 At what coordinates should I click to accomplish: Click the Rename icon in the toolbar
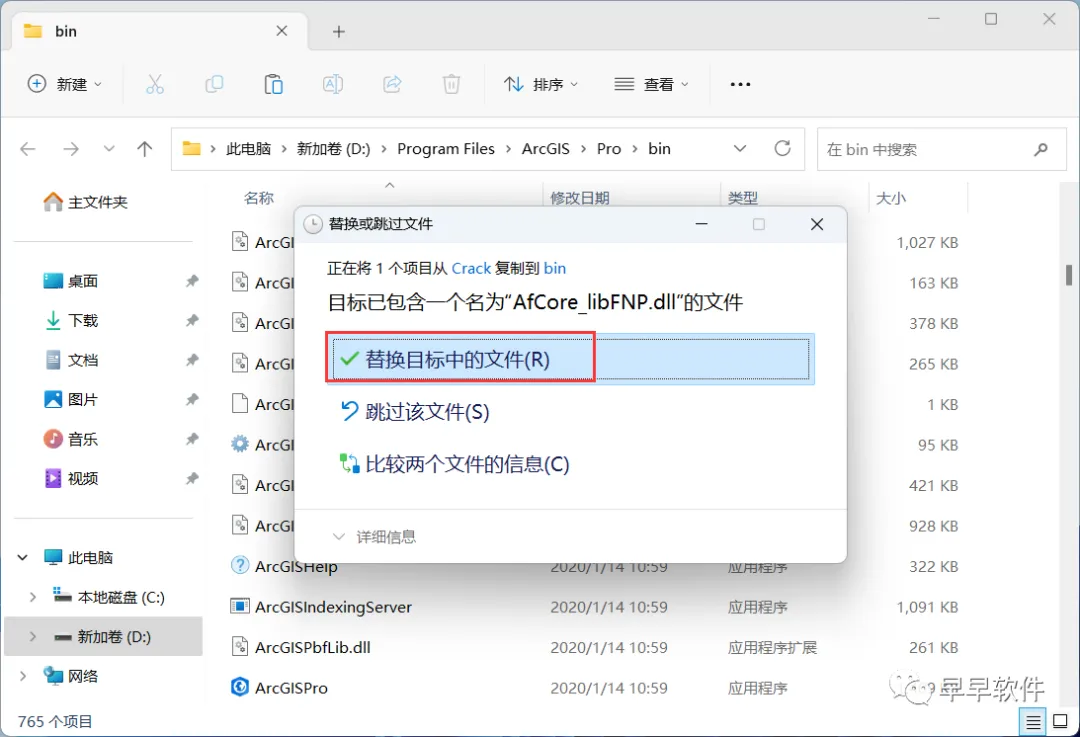[x=333, y=84]
